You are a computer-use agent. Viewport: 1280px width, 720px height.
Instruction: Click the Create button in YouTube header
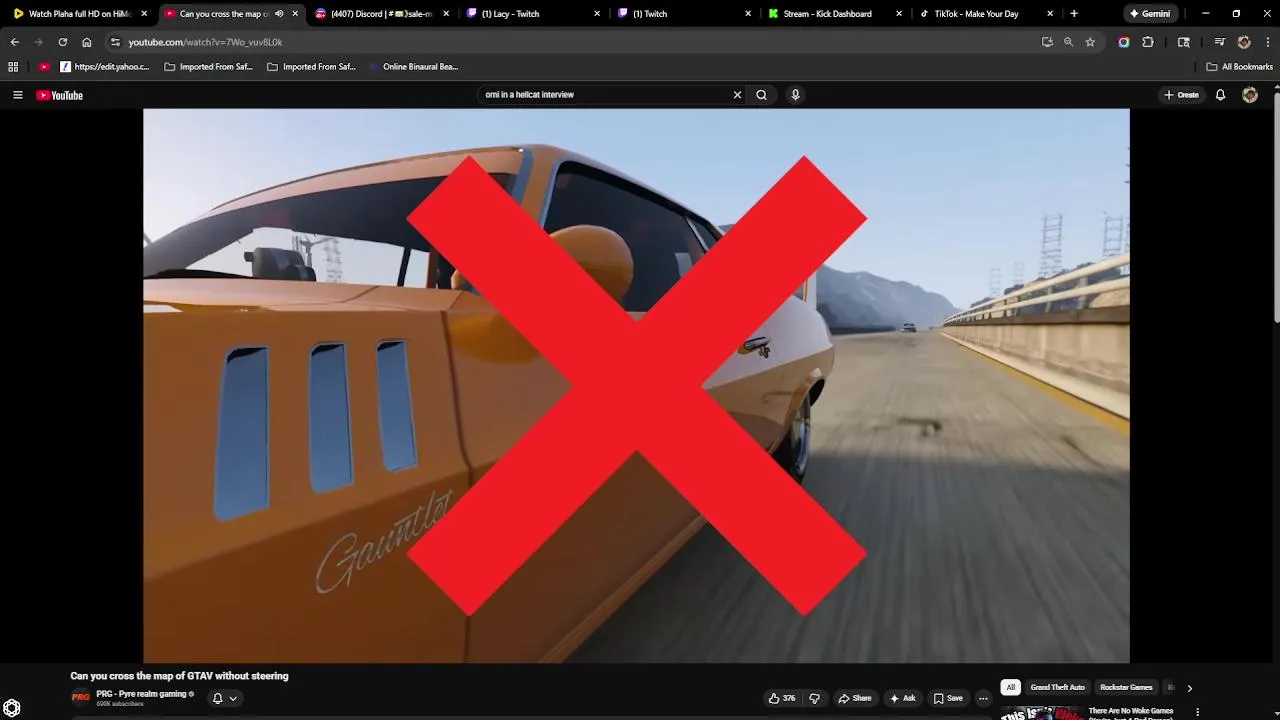click(1181, 95)
